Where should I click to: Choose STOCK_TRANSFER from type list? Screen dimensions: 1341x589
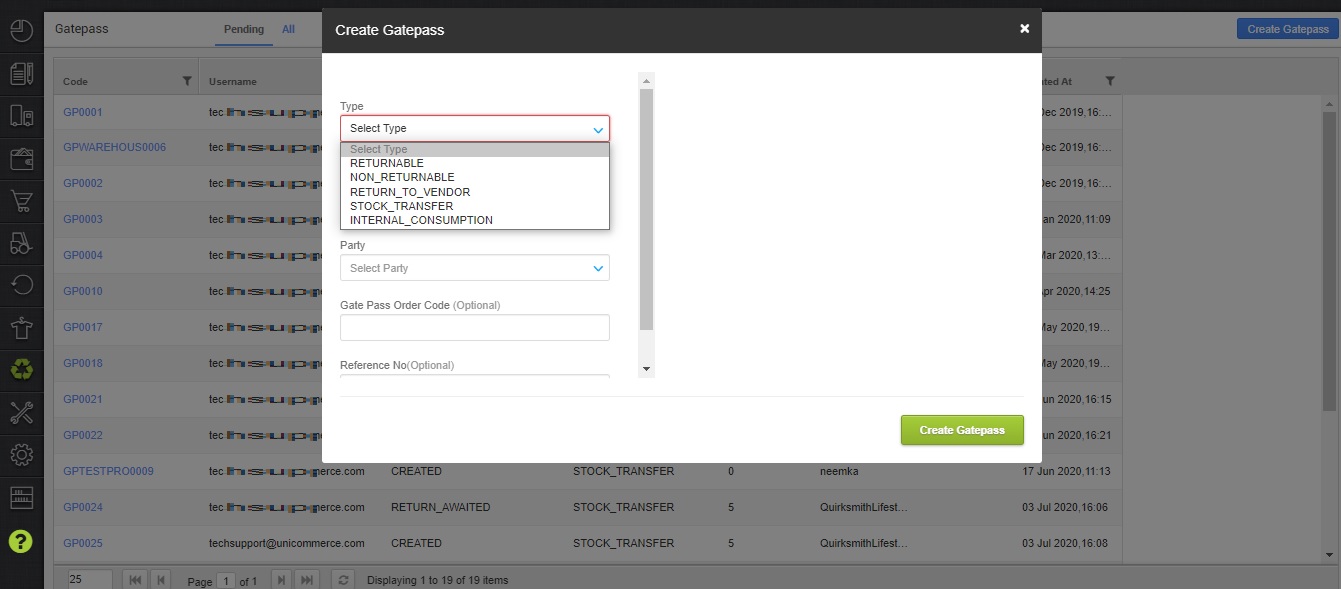pyautogui.click(x=475, y=206)
